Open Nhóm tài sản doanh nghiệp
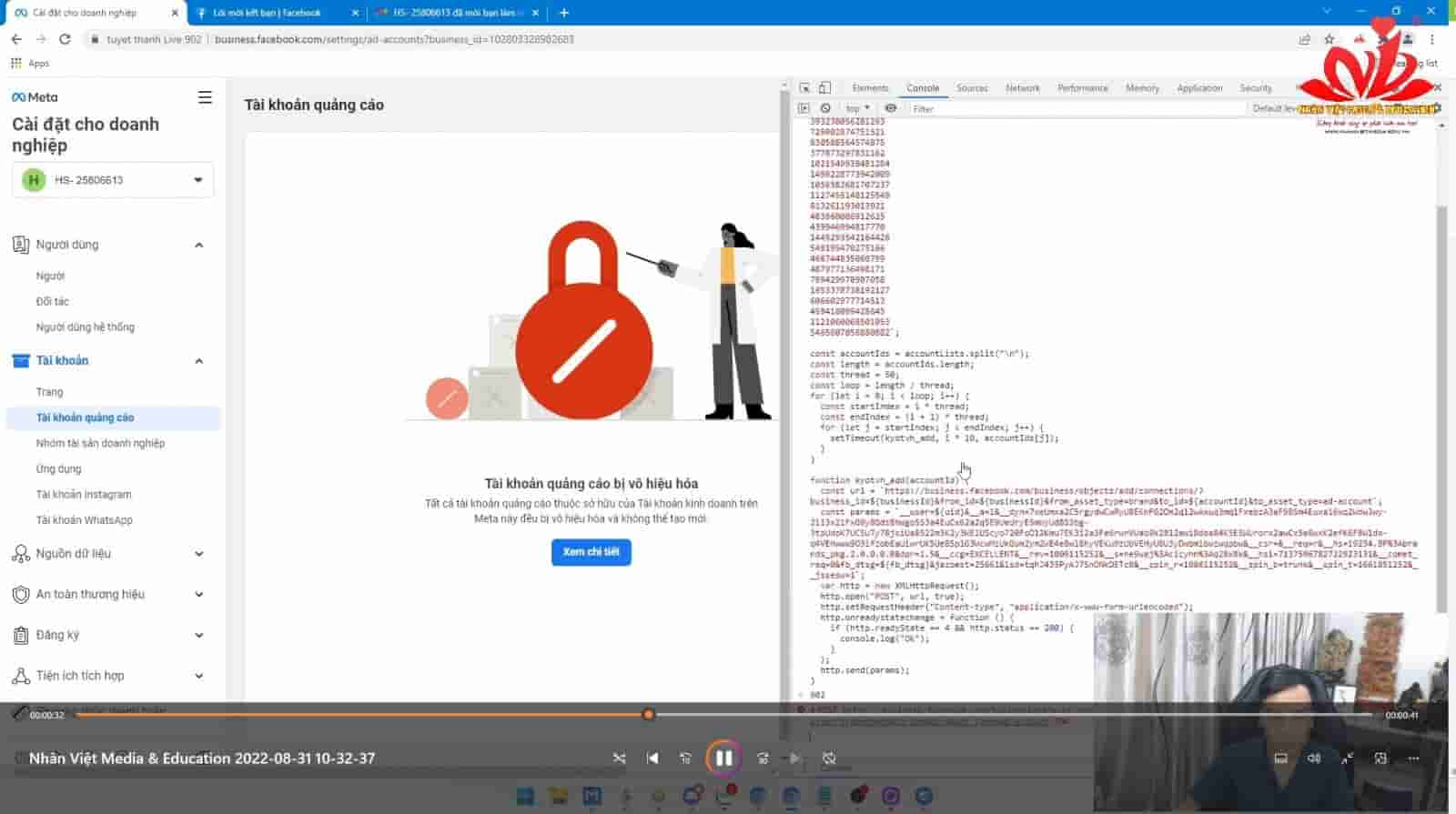Screen dimensions: 1456x814 (x=100, y=443)
